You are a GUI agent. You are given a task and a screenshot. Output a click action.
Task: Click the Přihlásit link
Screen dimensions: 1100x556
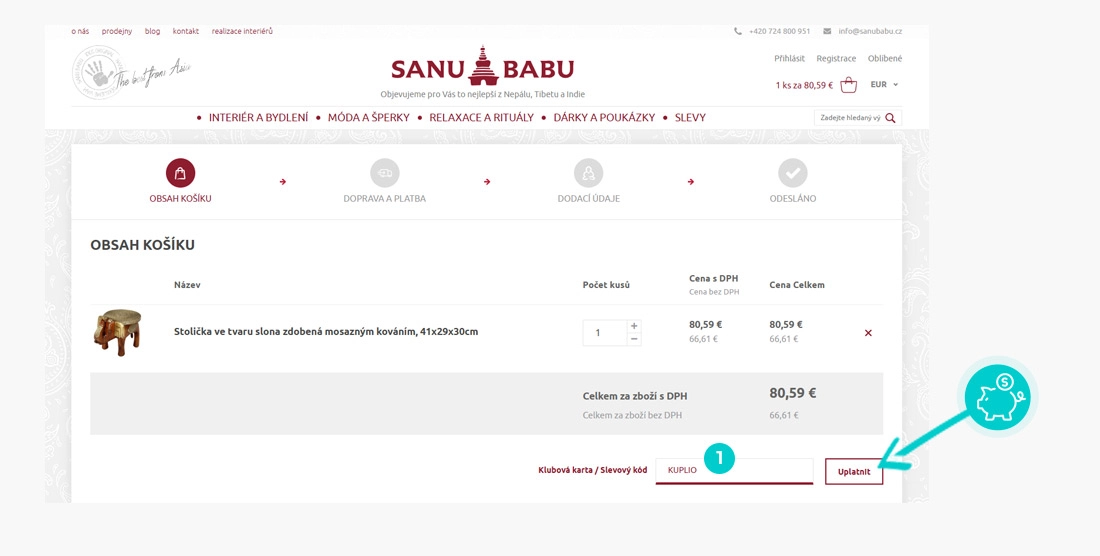coord(789,59)
